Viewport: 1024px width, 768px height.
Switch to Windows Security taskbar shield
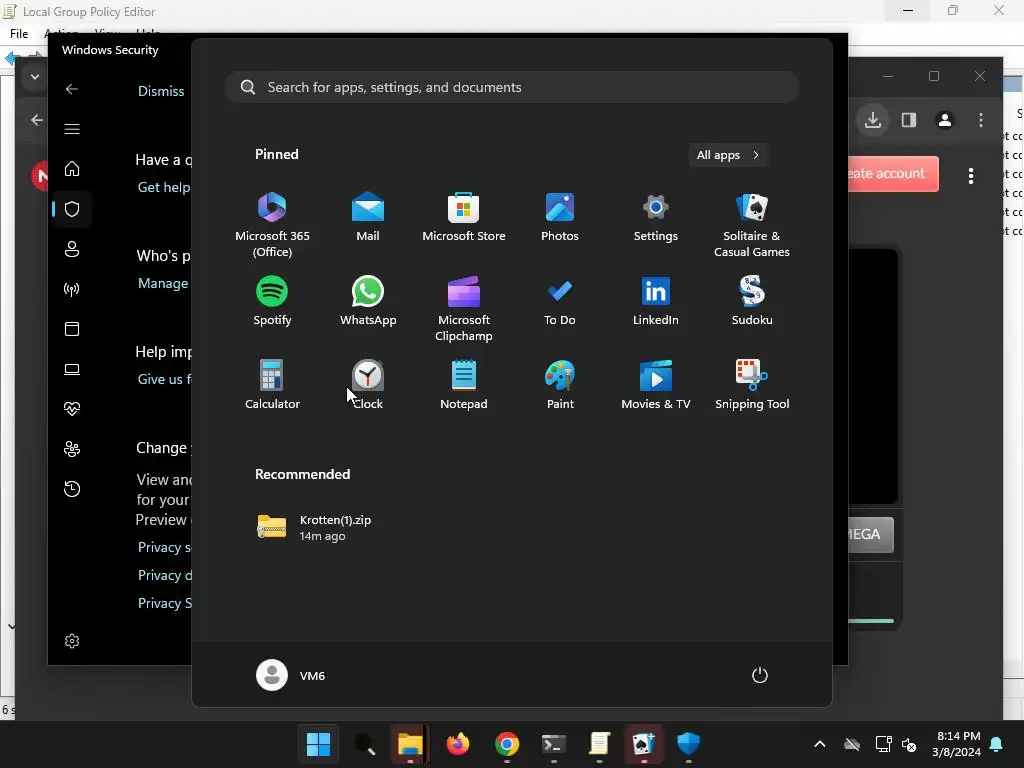tap(688, 743)
